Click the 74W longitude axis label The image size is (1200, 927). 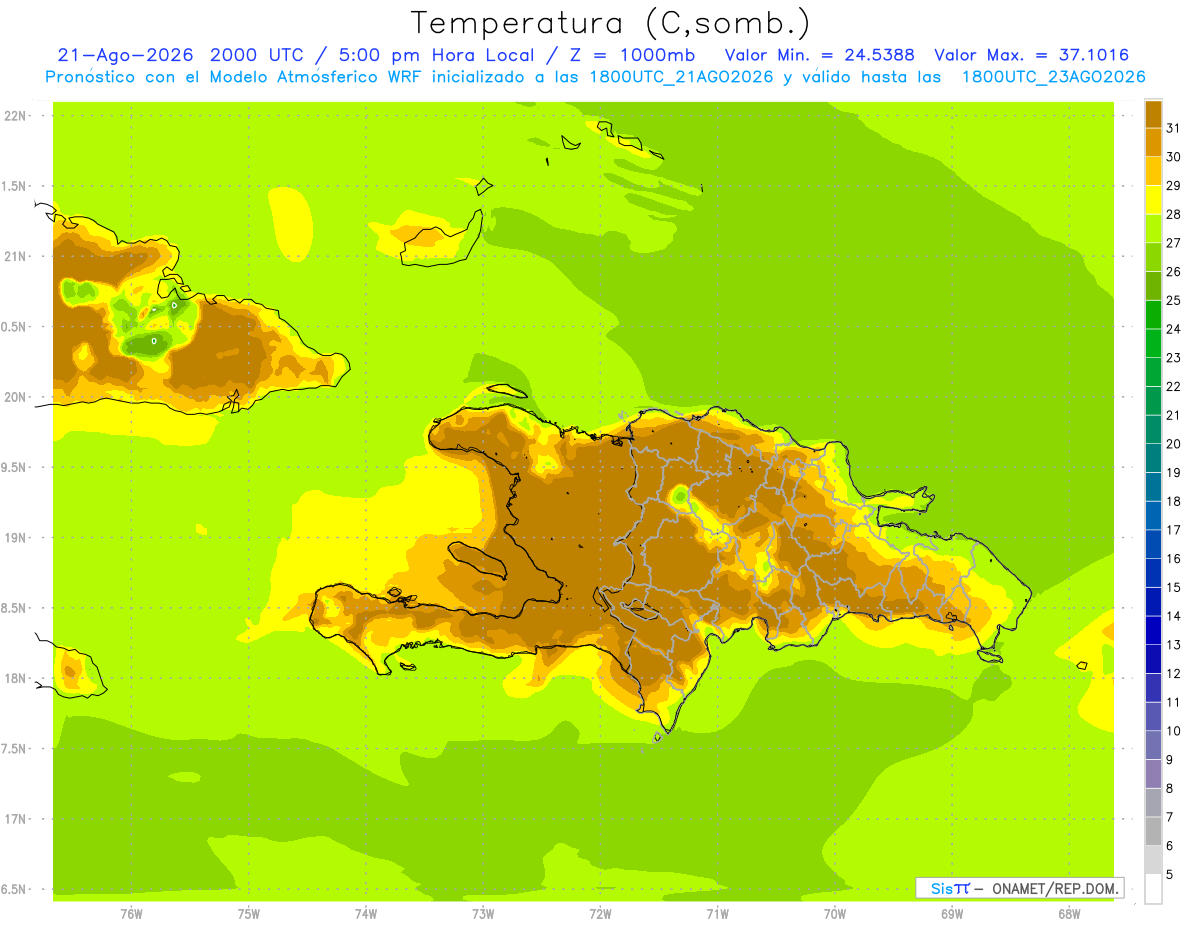point(366,914)
